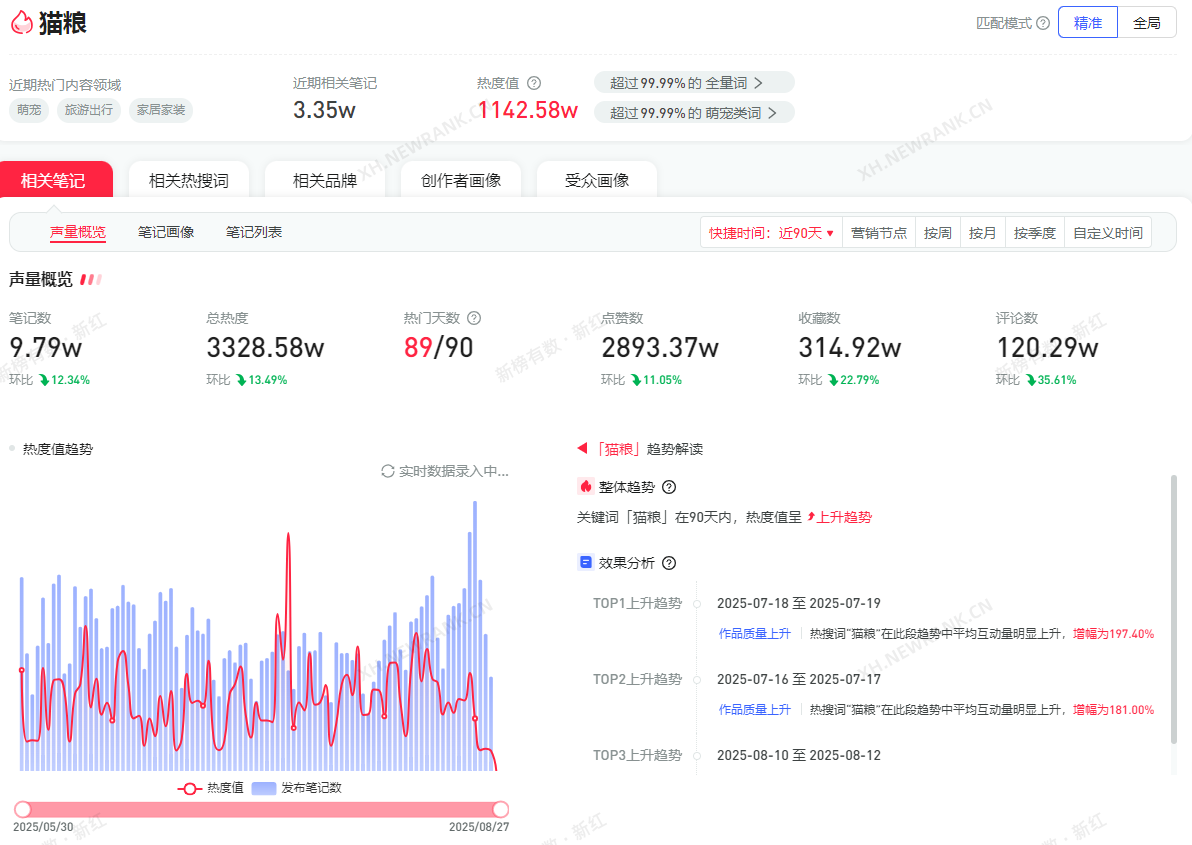The image size is (1192, 845).
Task: Click the red triangle before 趋势解读
Action: [x=582, y=449]
